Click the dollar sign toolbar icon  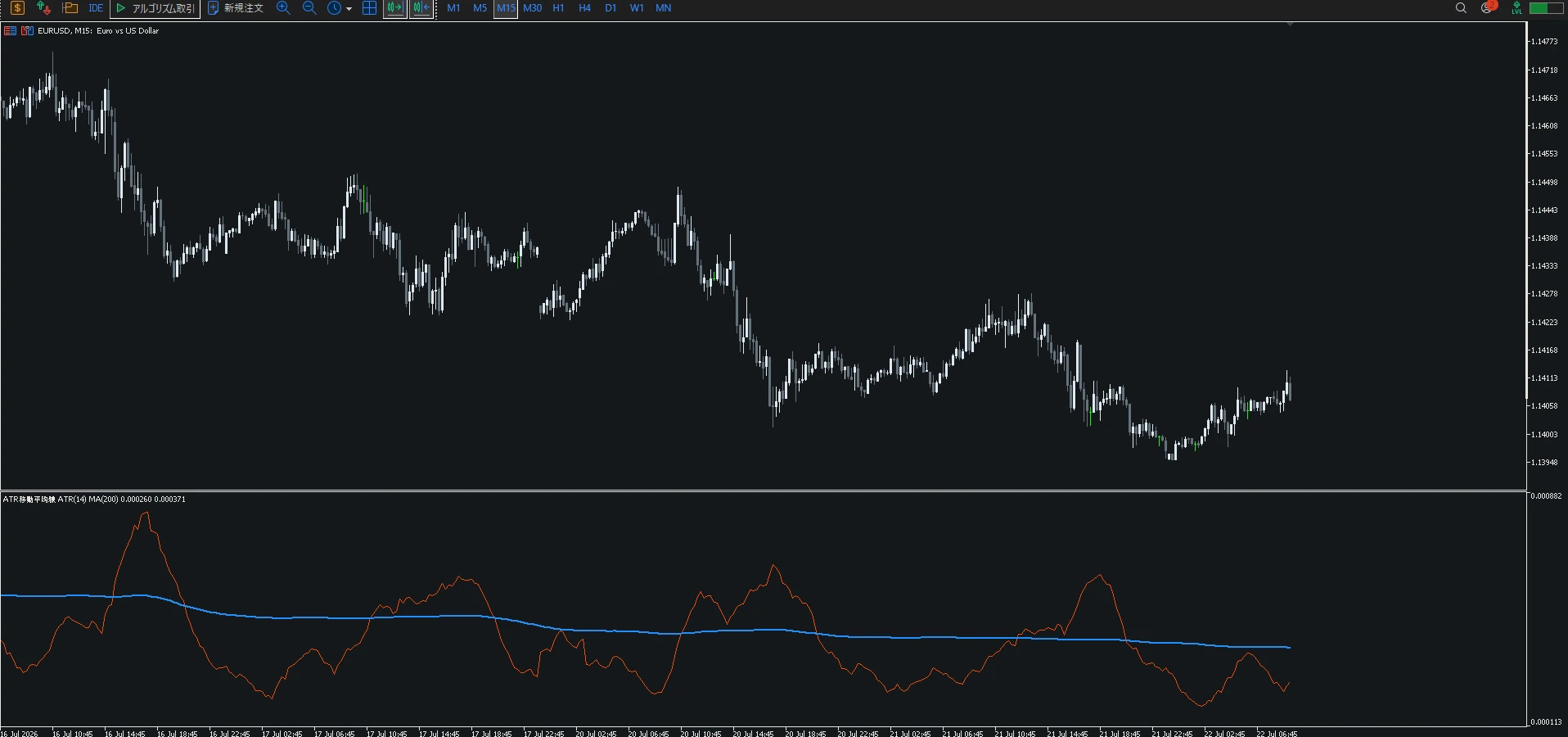coord(17,8)
